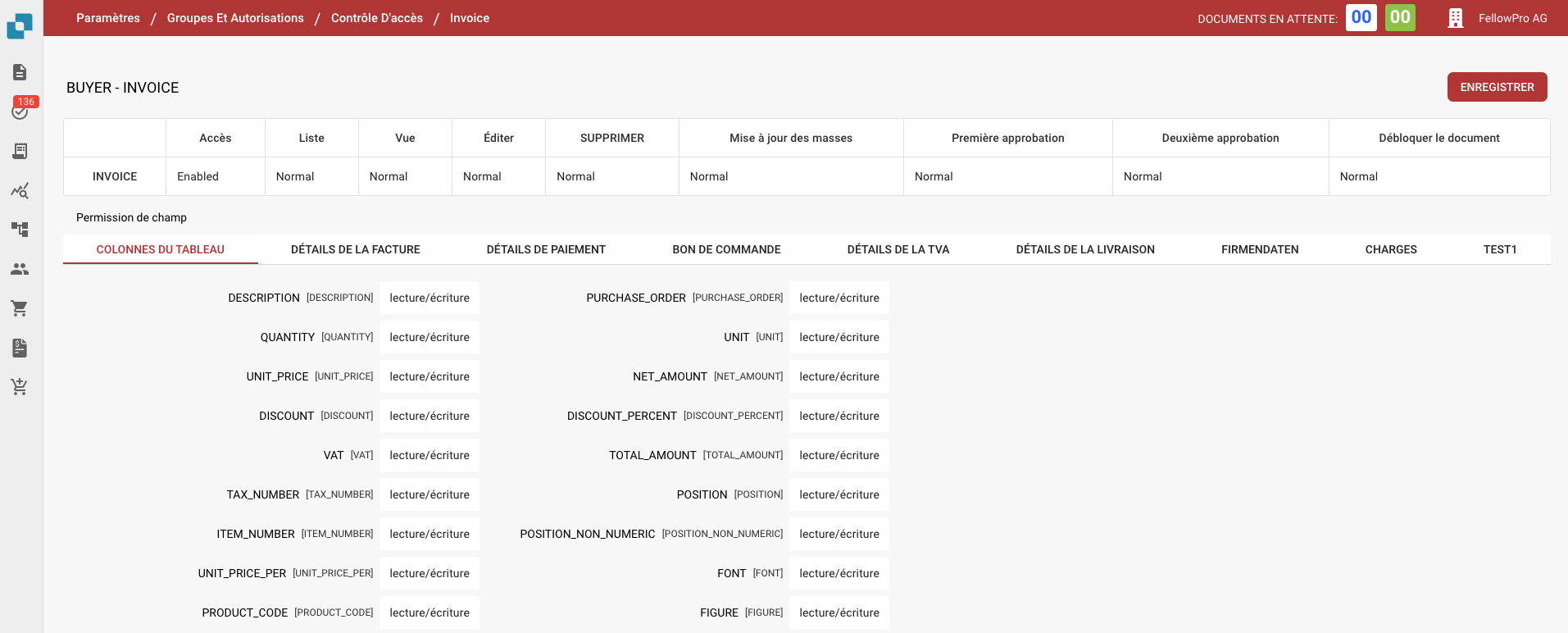Screen dimensions: 1568x633
Task: Click the hierarchy tree icon in the sidebar
Action: [20, 230]
